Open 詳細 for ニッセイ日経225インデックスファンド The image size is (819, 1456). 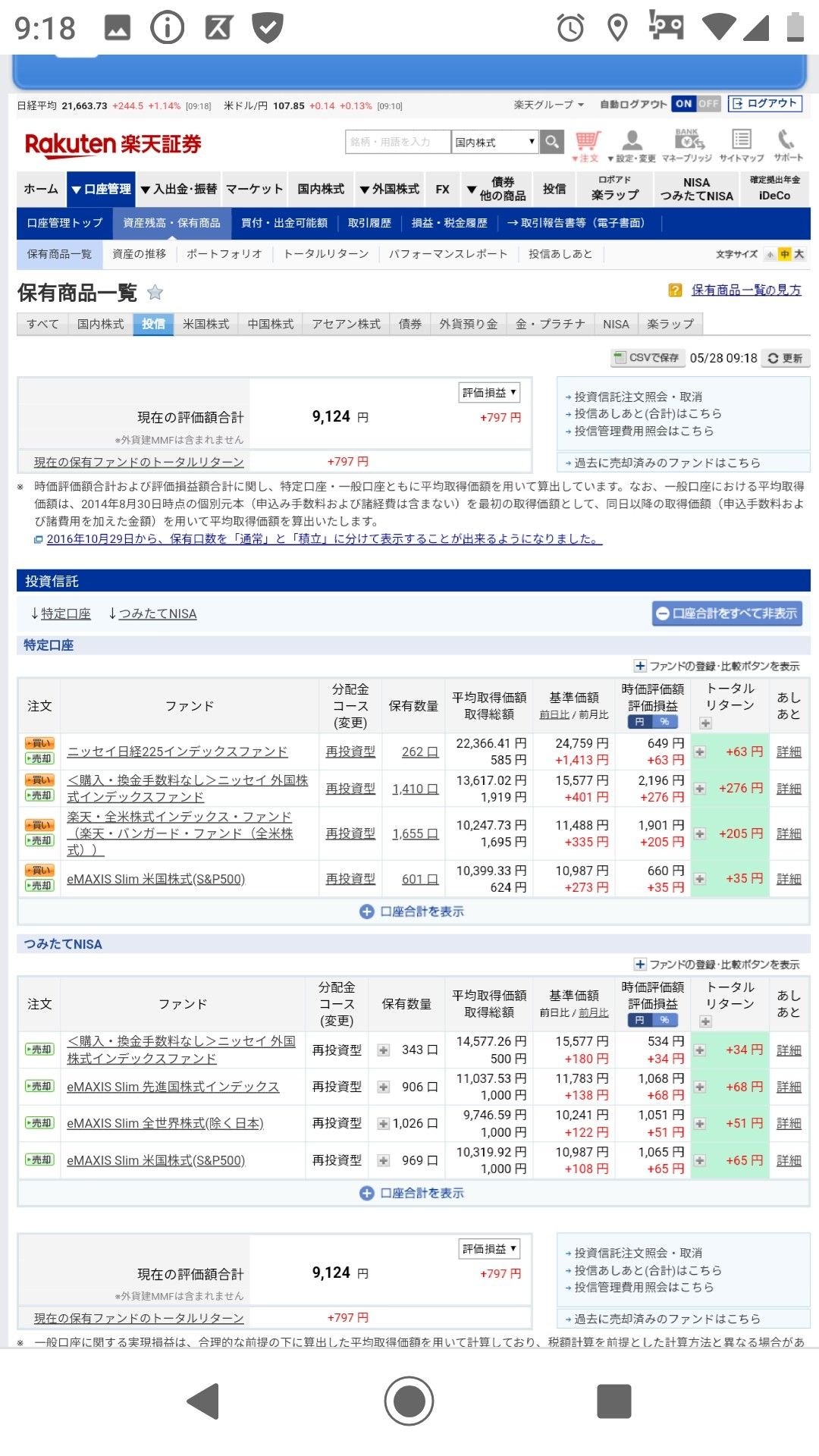coord(789,752)
